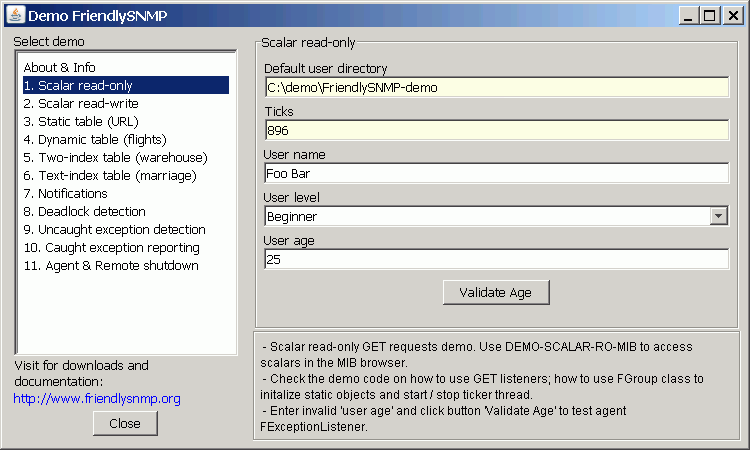Click the Java icon in title bar
The width and height of the screenshot is (750, 450).
[15, 15]
